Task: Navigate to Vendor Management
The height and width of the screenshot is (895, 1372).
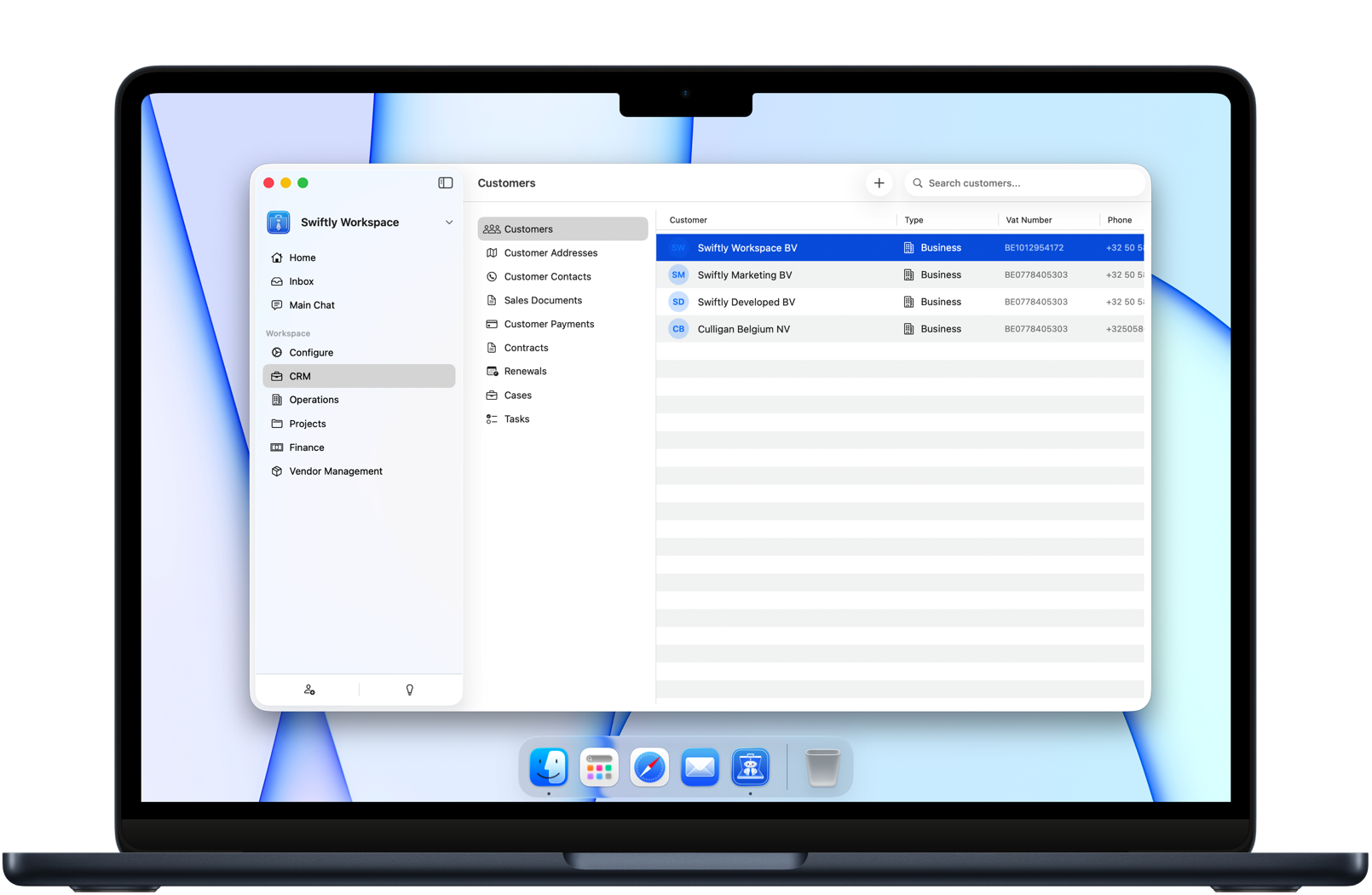Action: point(335,471)
